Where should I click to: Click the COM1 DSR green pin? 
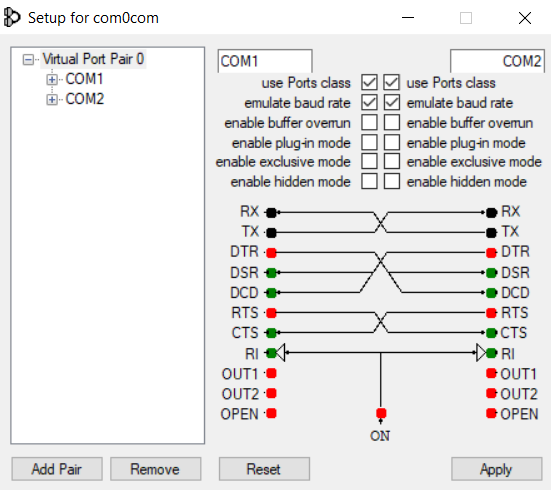(x=271, y=272)
